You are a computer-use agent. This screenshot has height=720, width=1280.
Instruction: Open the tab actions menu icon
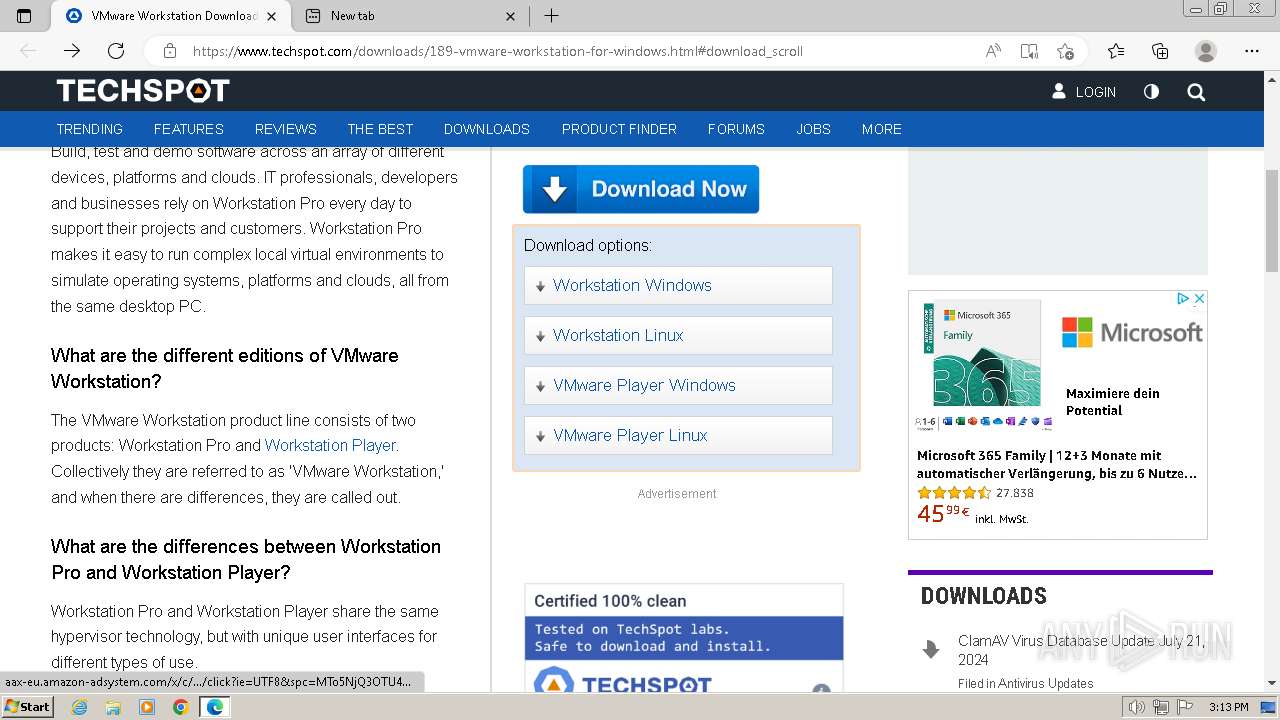point(24,16)
